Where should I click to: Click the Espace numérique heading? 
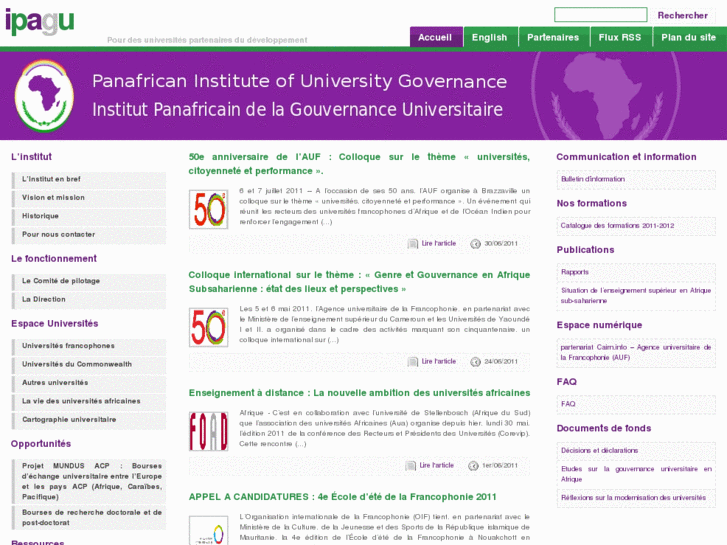(x=599, y=325)
